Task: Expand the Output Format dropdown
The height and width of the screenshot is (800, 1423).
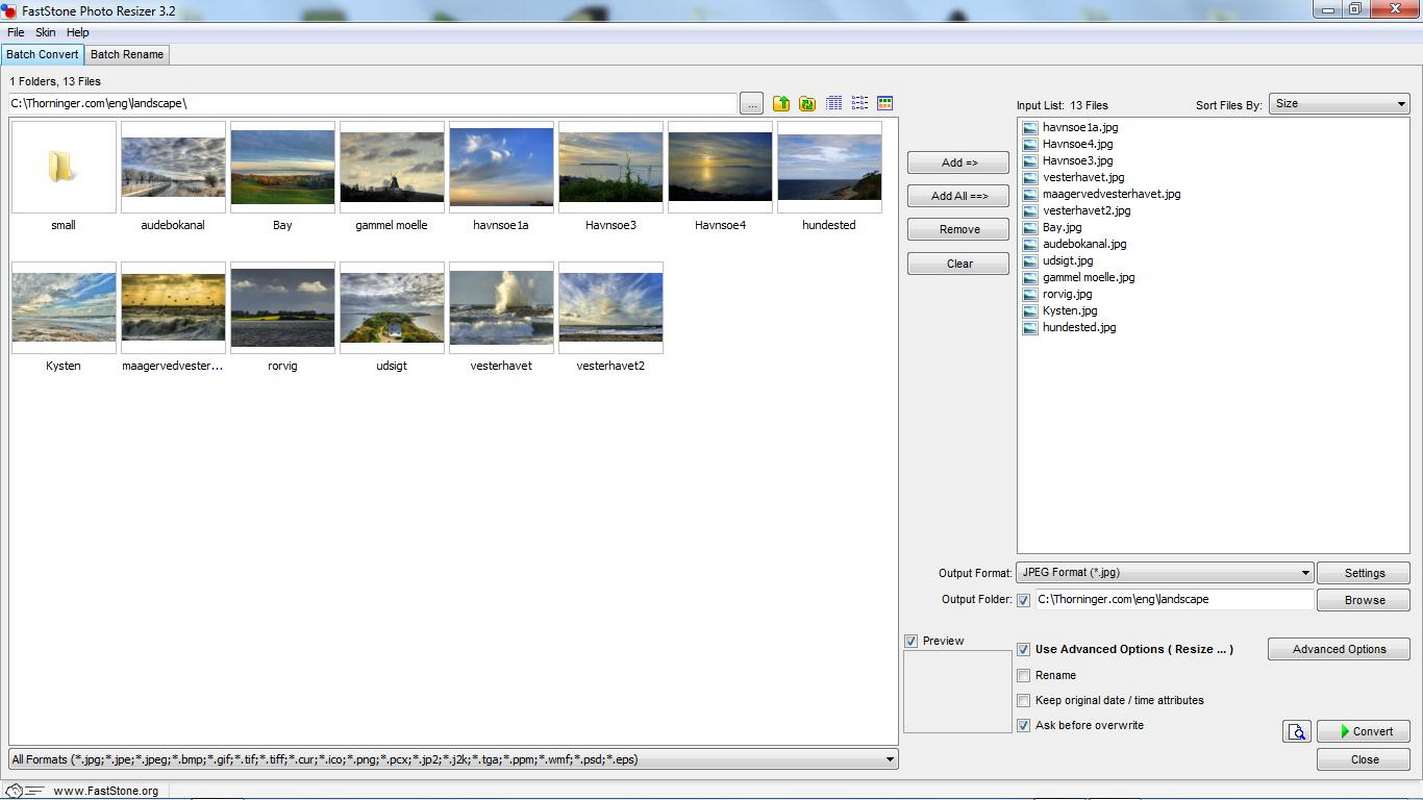Action: (1165, 573)
